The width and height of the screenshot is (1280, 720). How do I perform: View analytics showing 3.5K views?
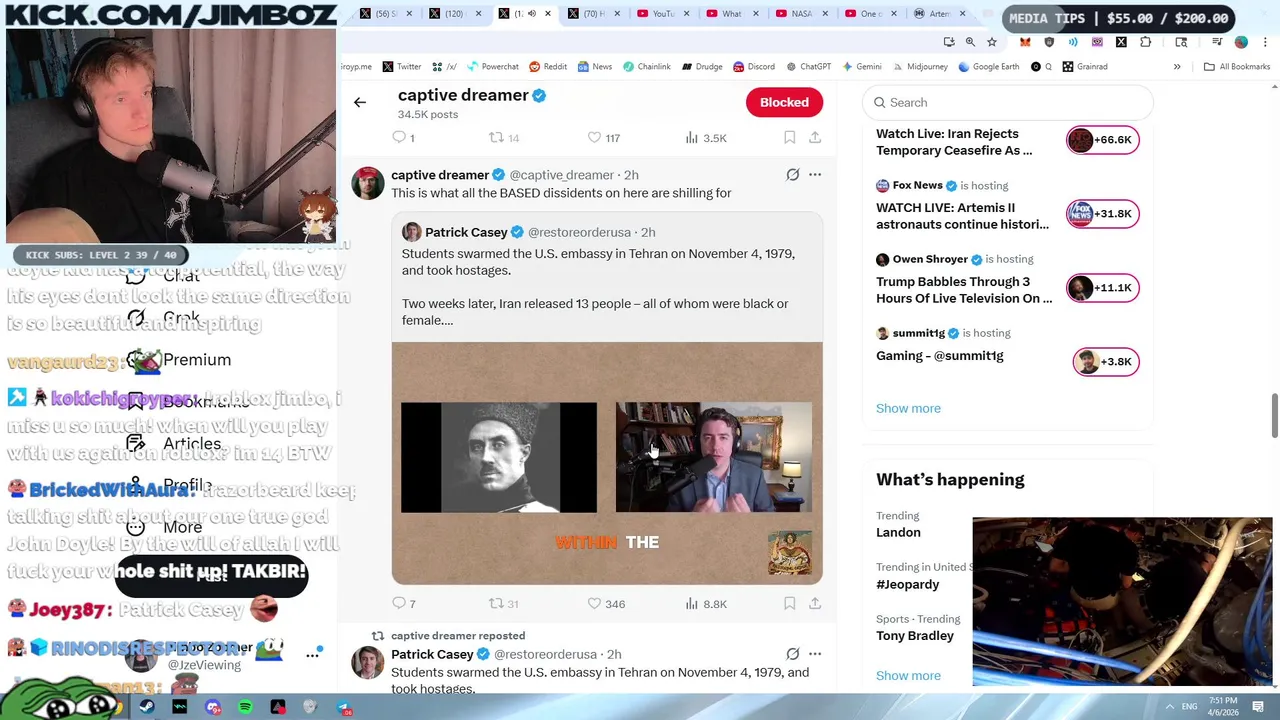(x=706, y=137)
